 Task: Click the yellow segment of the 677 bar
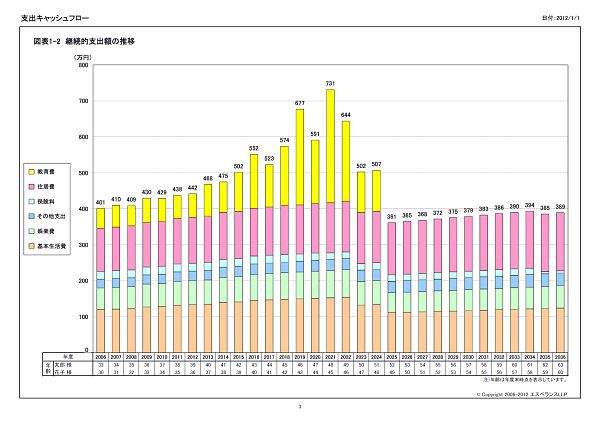point(300,157)
